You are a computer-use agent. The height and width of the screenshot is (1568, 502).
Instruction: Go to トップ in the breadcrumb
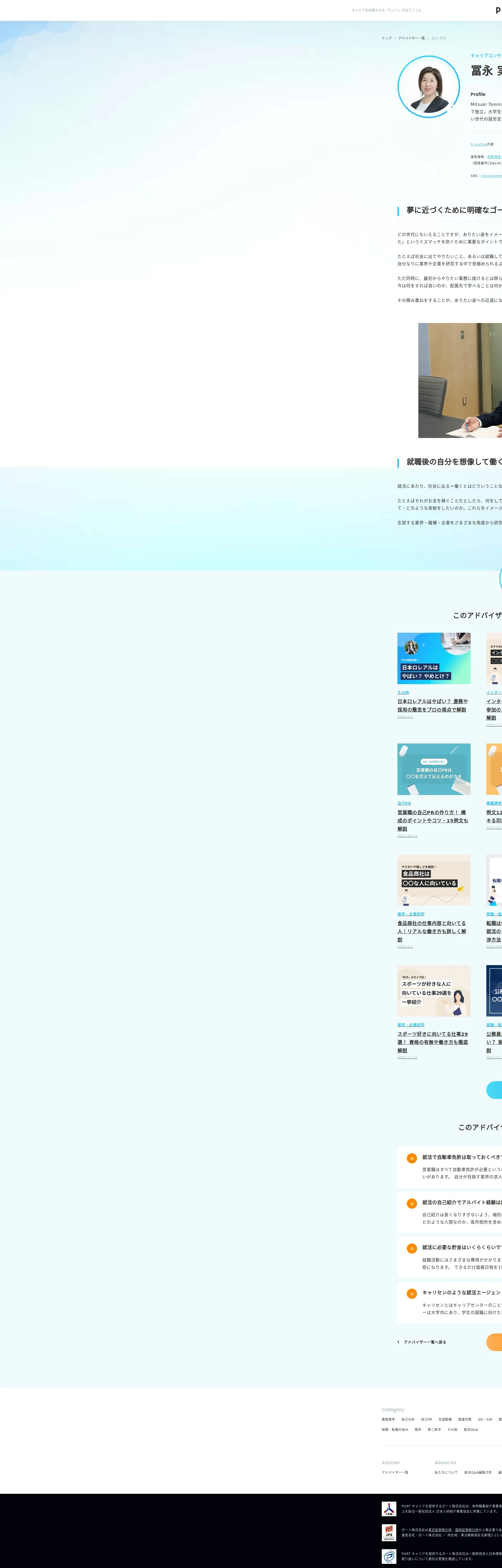pyautogui.click(x=387, y=38)
